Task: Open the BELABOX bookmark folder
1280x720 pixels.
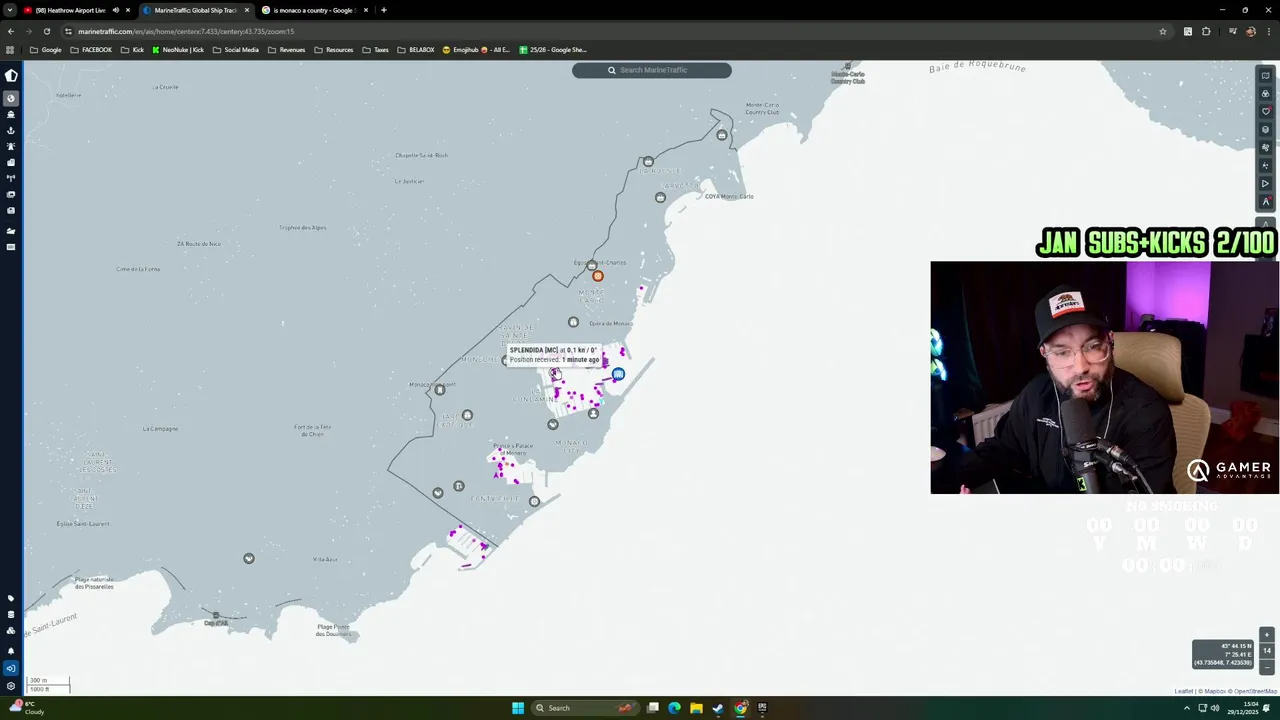Action: [x=416, y=49]
